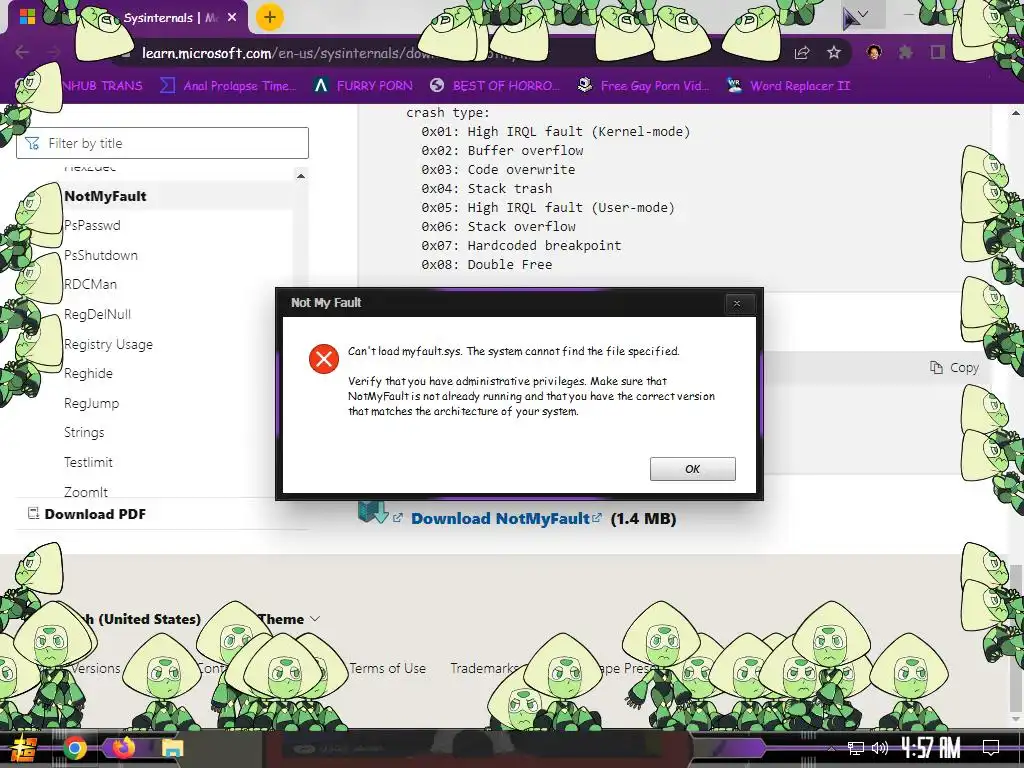Open Strings in the sidebar
Viewport: 1024px width, 768px height.
[84, 432]
